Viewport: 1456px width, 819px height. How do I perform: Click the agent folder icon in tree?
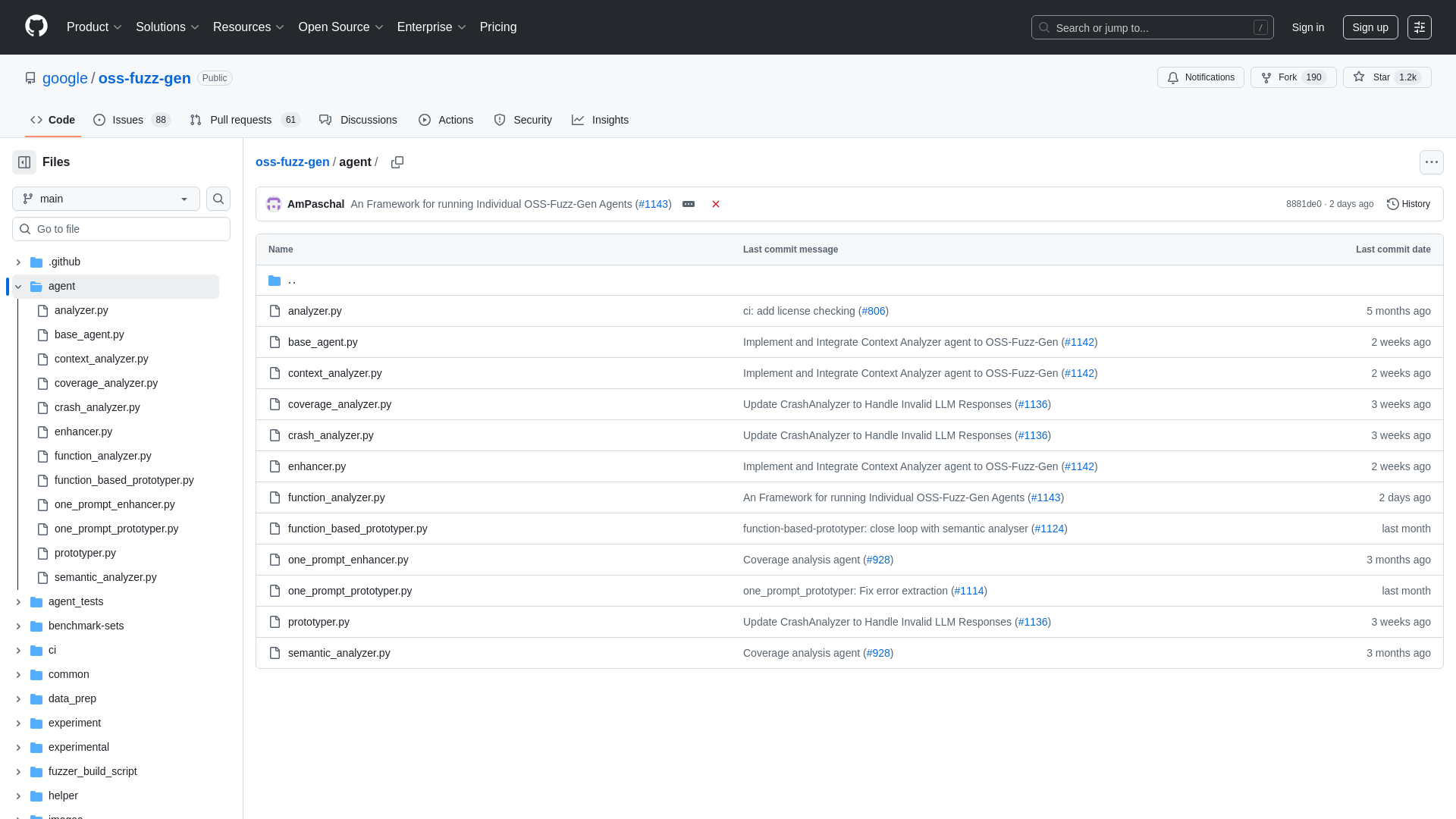[x=36, y=286]
